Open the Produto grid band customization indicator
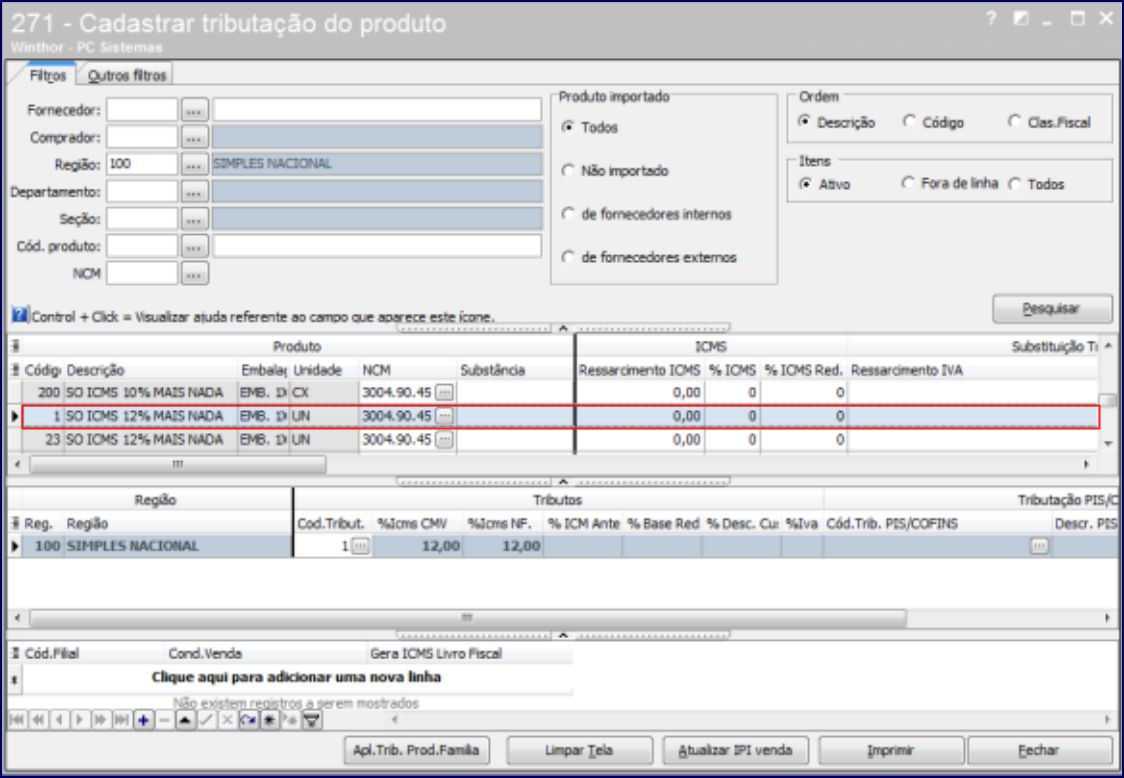 point(14,346)
